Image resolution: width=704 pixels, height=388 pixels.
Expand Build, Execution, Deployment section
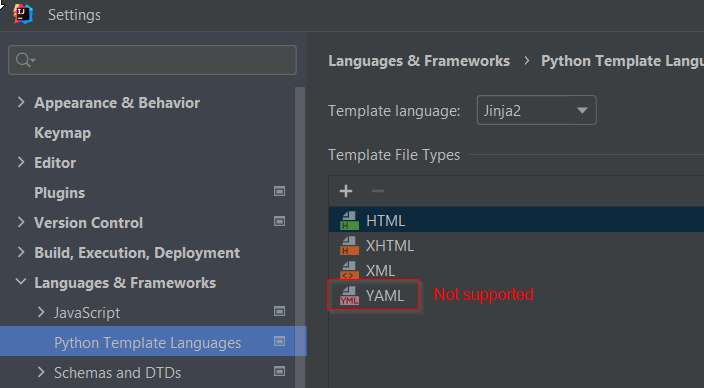coord(21,252)
